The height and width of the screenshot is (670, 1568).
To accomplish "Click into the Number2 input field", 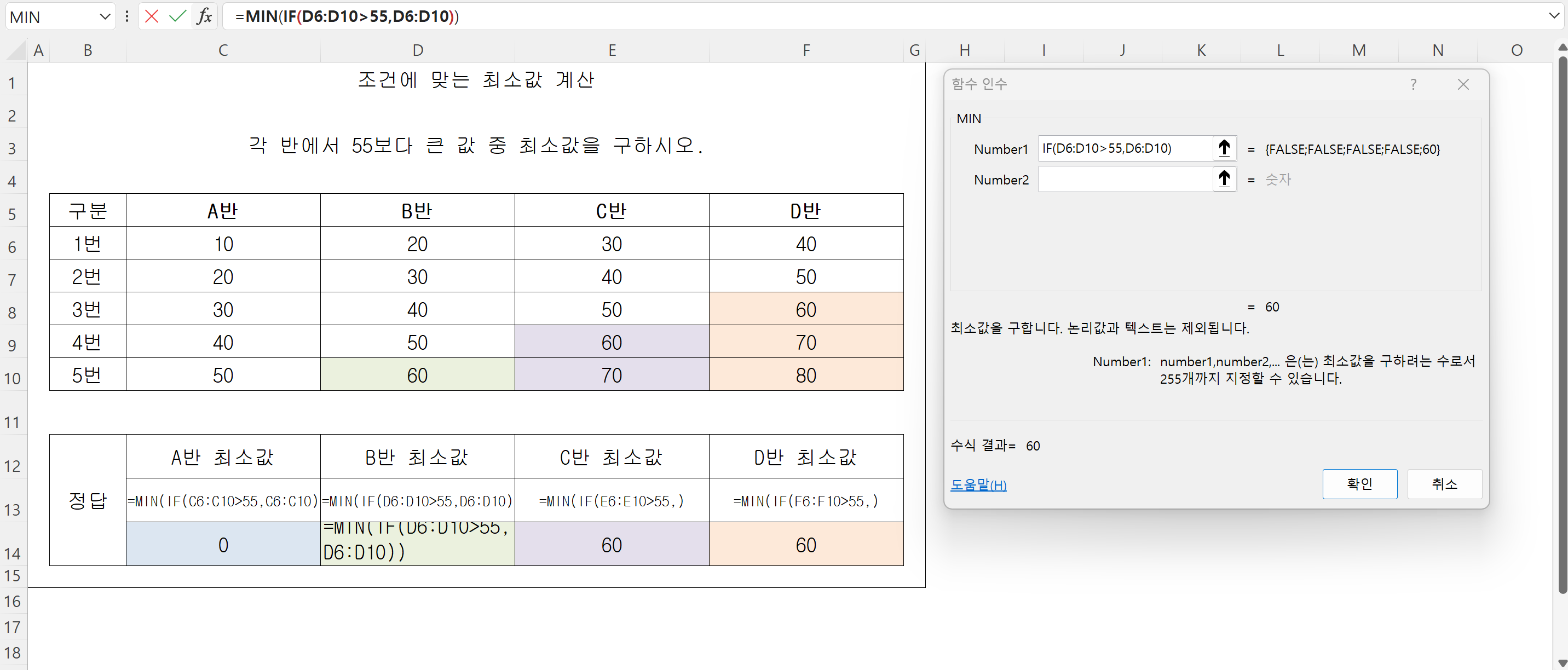I will [1125, 180].
